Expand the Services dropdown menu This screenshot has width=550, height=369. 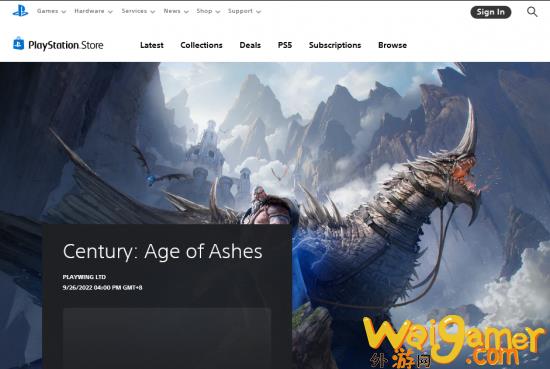pyautogui.click(x=138, y=11)
